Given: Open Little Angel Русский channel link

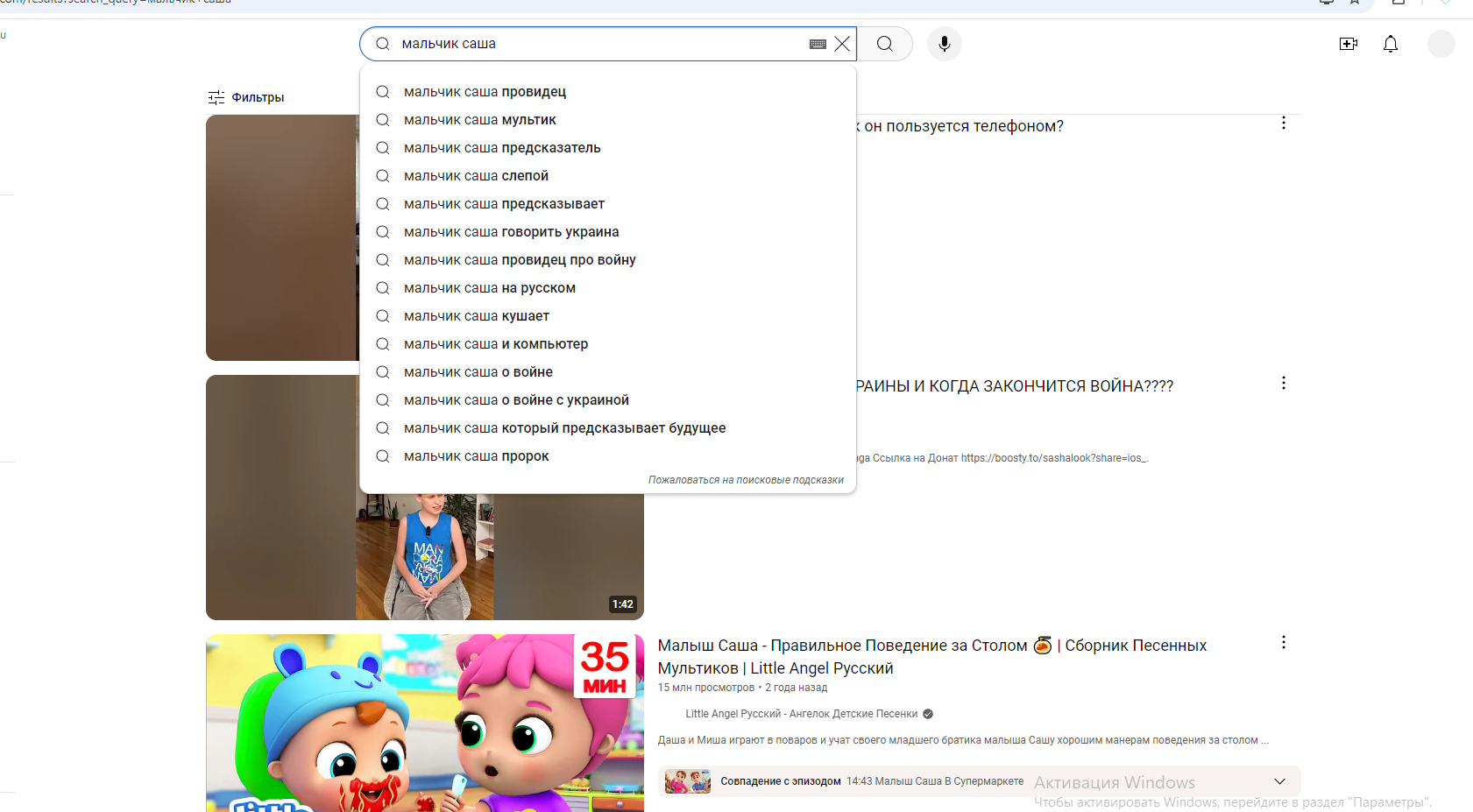Looking at the screenshot, I should [x=801, y=714].
